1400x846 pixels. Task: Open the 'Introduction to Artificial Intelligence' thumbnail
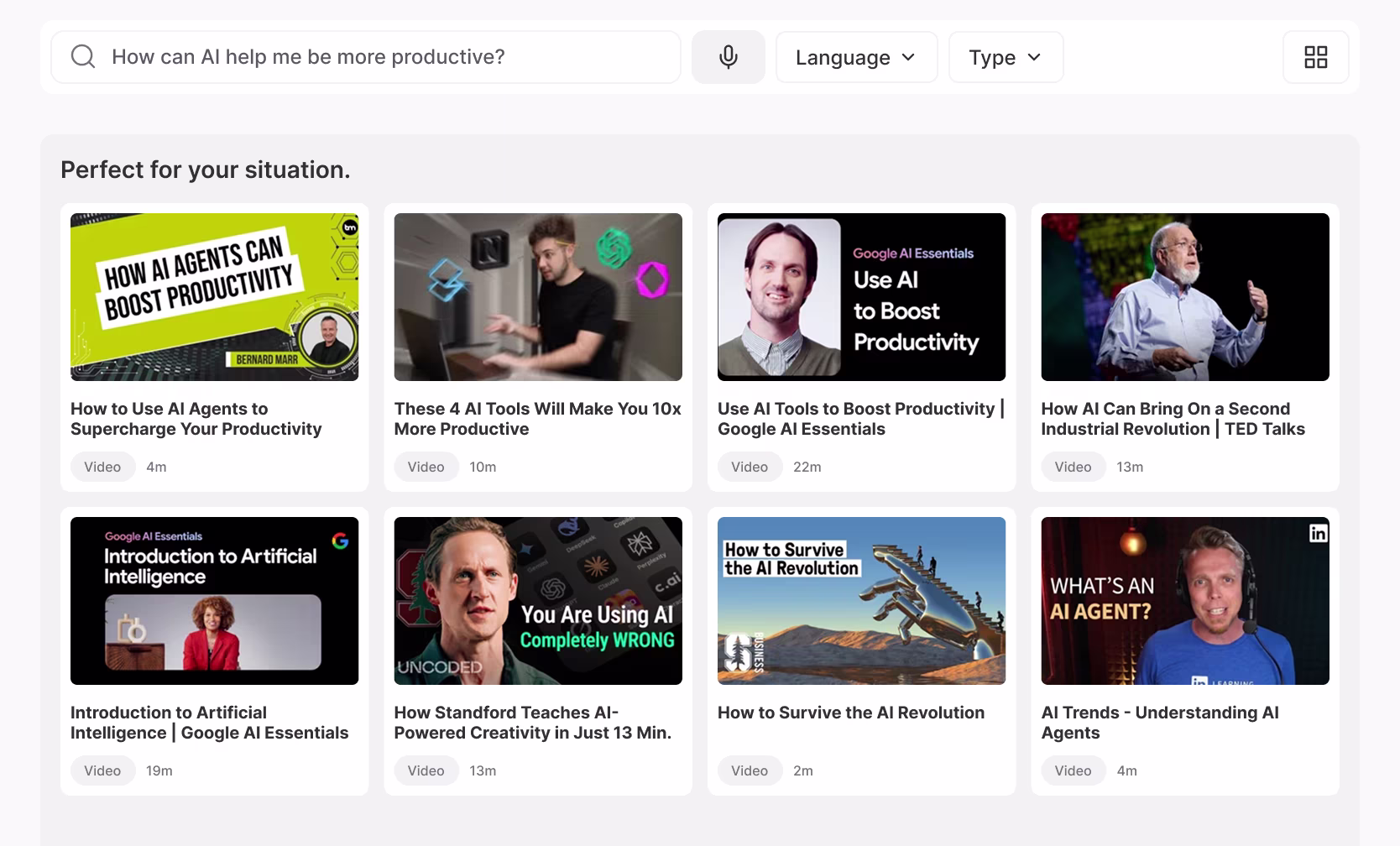[214, 601]
